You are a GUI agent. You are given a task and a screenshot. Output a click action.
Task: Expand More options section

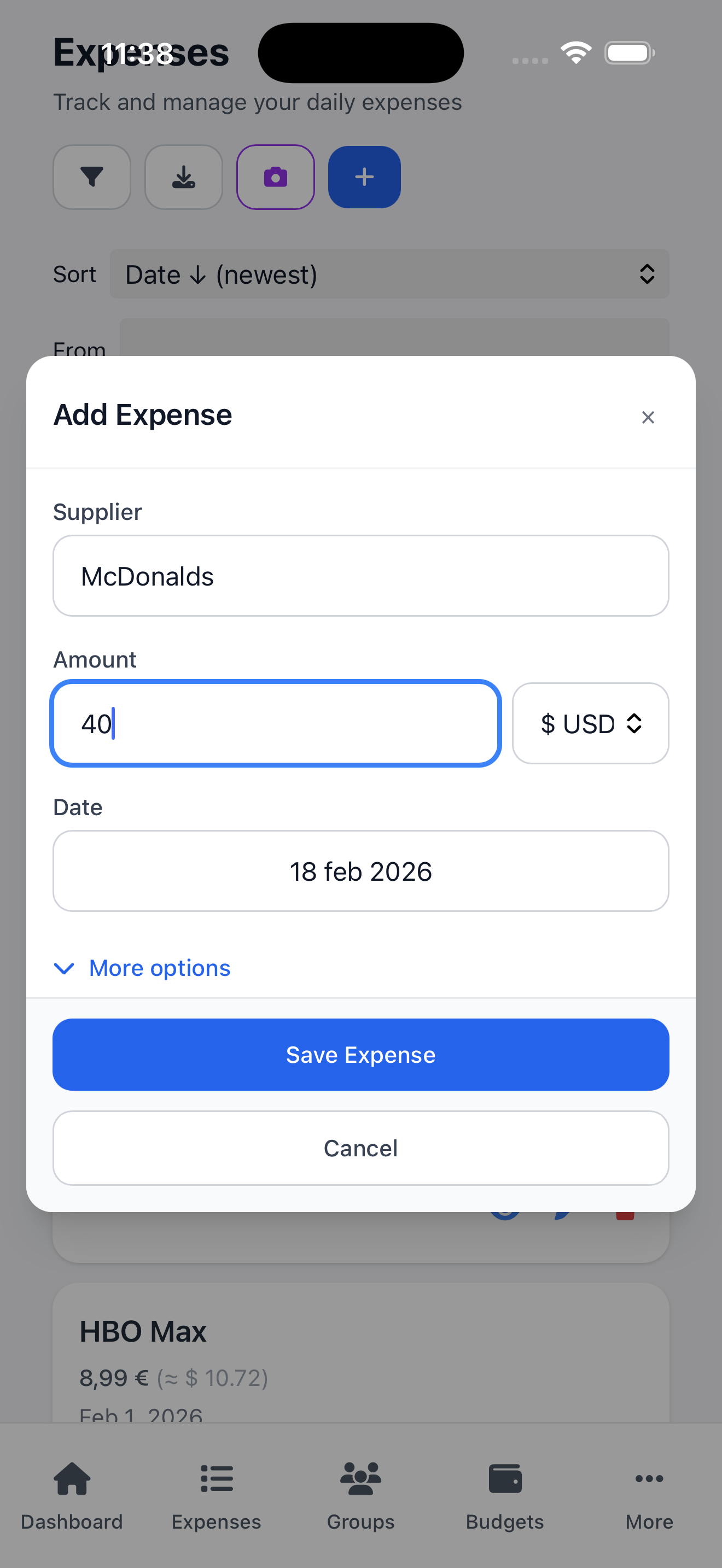tap(160, 968)
